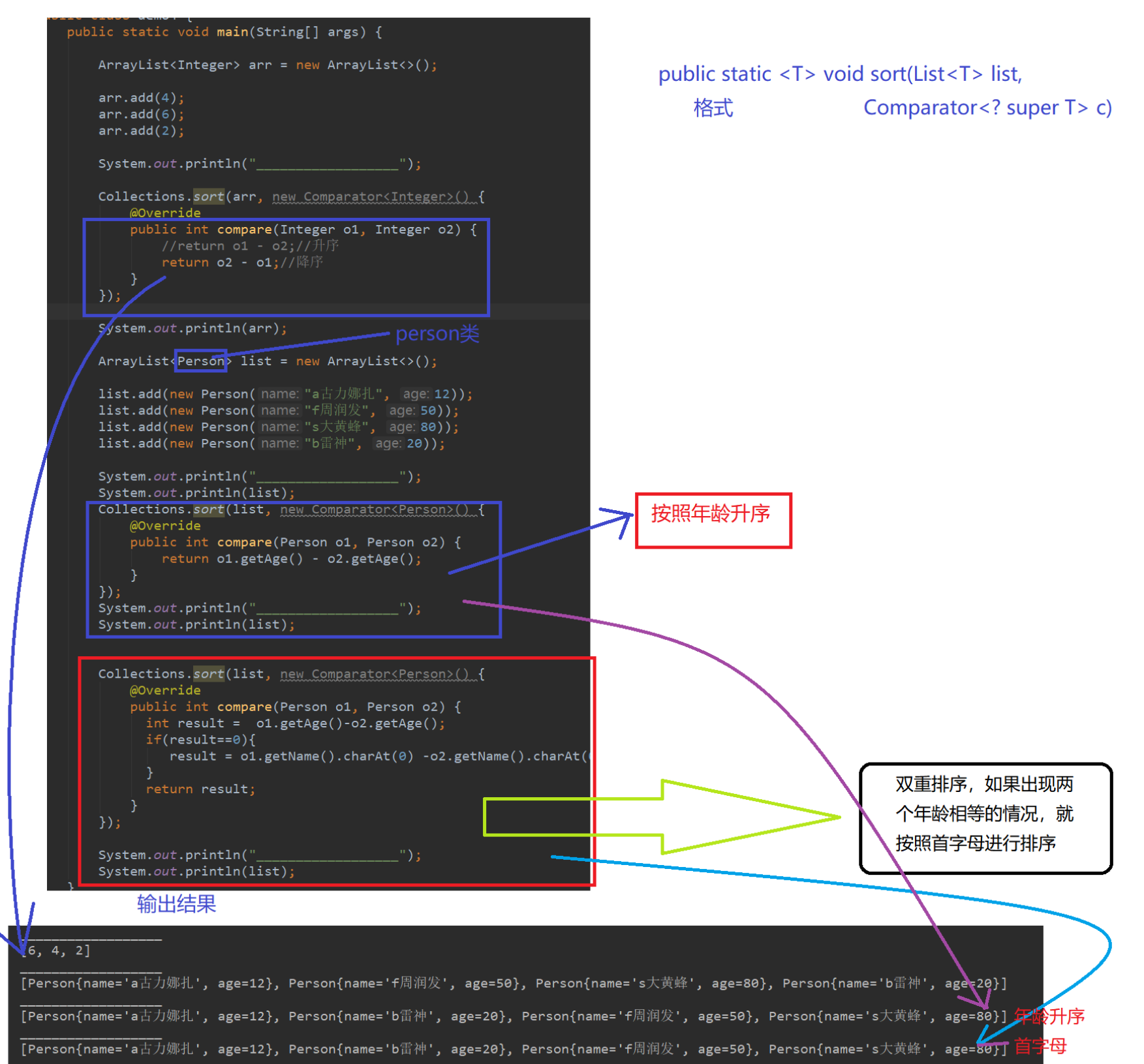Click the 'return o2 - o1;' line

coord(242,262)
